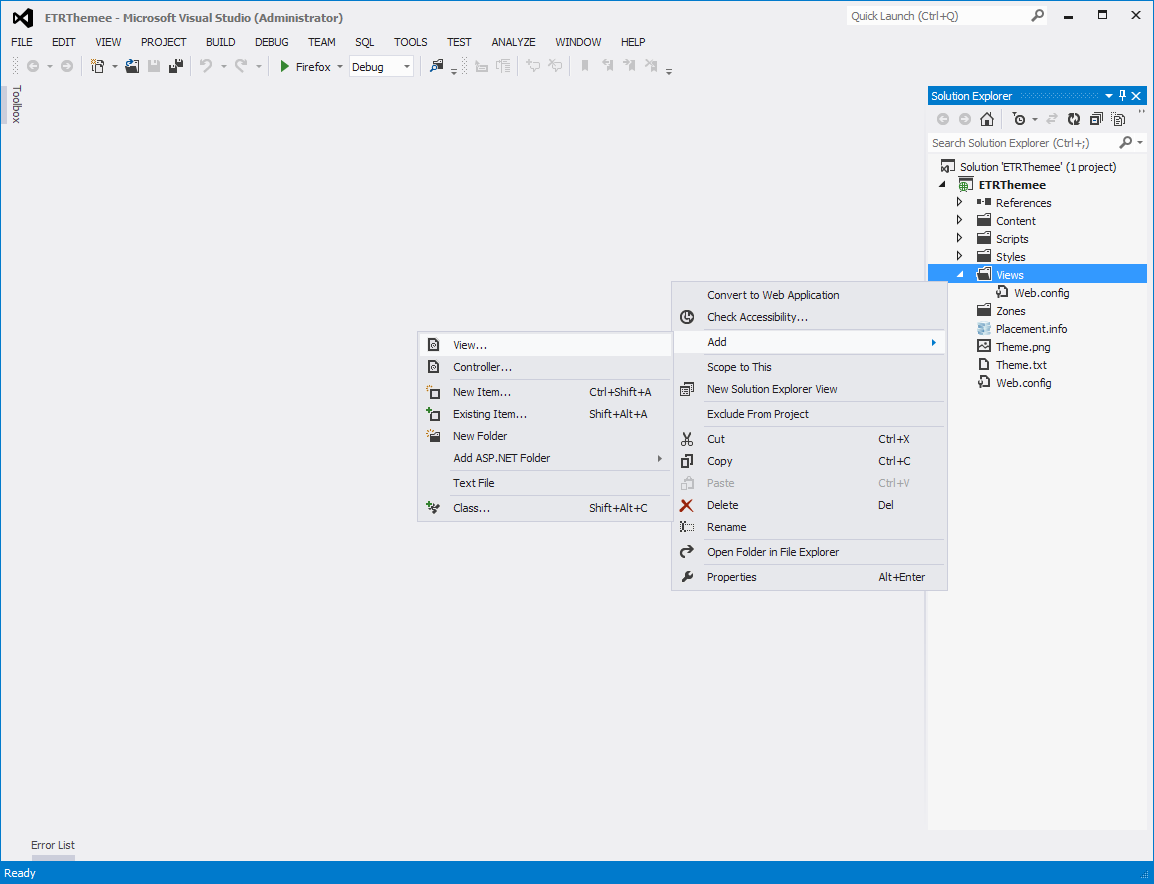The image size is (1154, 884).
Task: Click the Pending Changes Filter clock icon
Action: [1019, 119]
